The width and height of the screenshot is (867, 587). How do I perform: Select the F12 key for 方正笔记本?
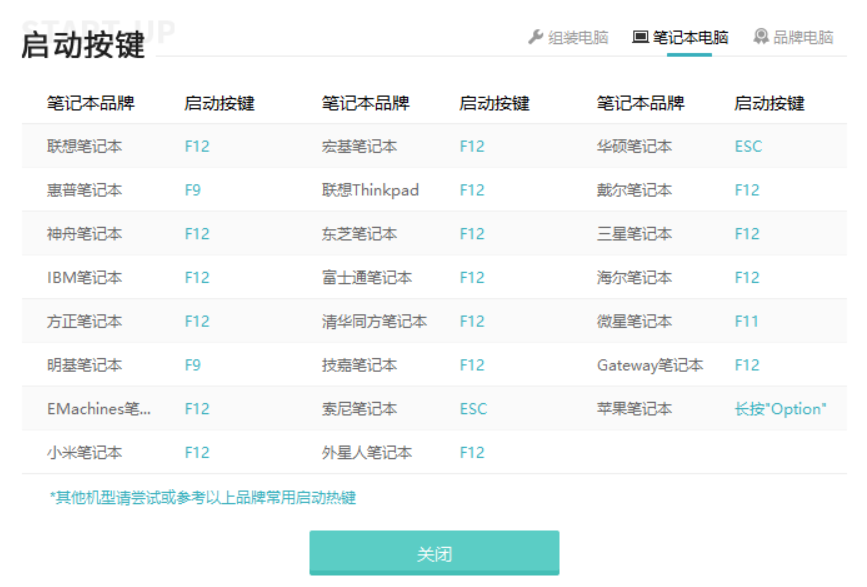(197, 321)
